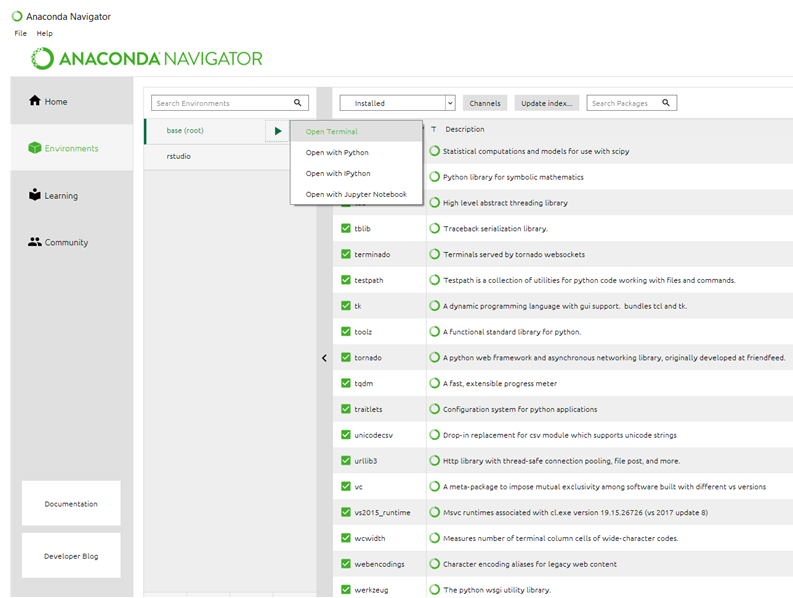Uncheck the tqdm package checkbox
Image resolution: width=793 pixels, height=598 pixels.
(x=346, y=383)
